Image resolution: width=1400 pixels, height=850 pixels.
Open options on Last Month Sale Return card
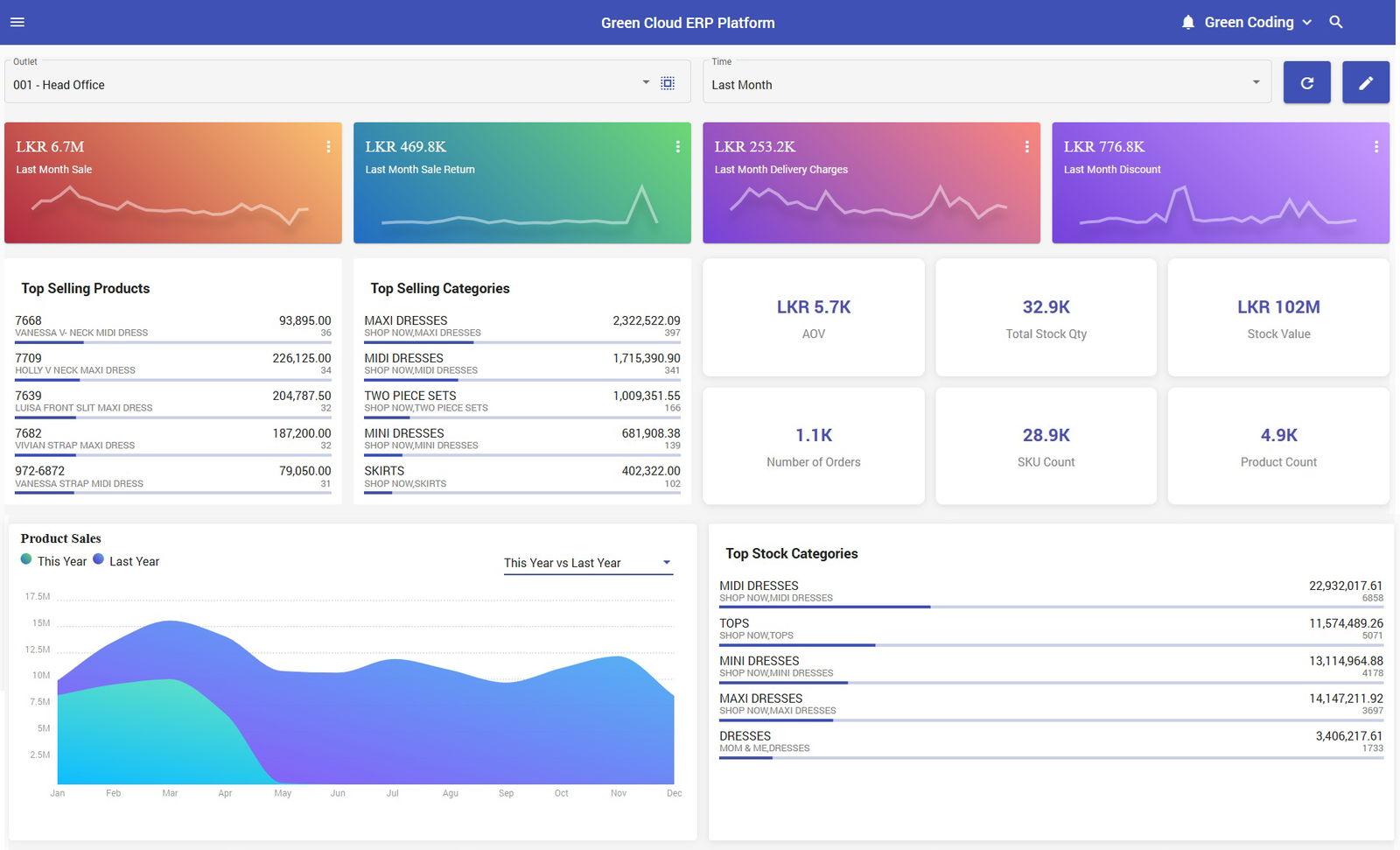[678, 146]
